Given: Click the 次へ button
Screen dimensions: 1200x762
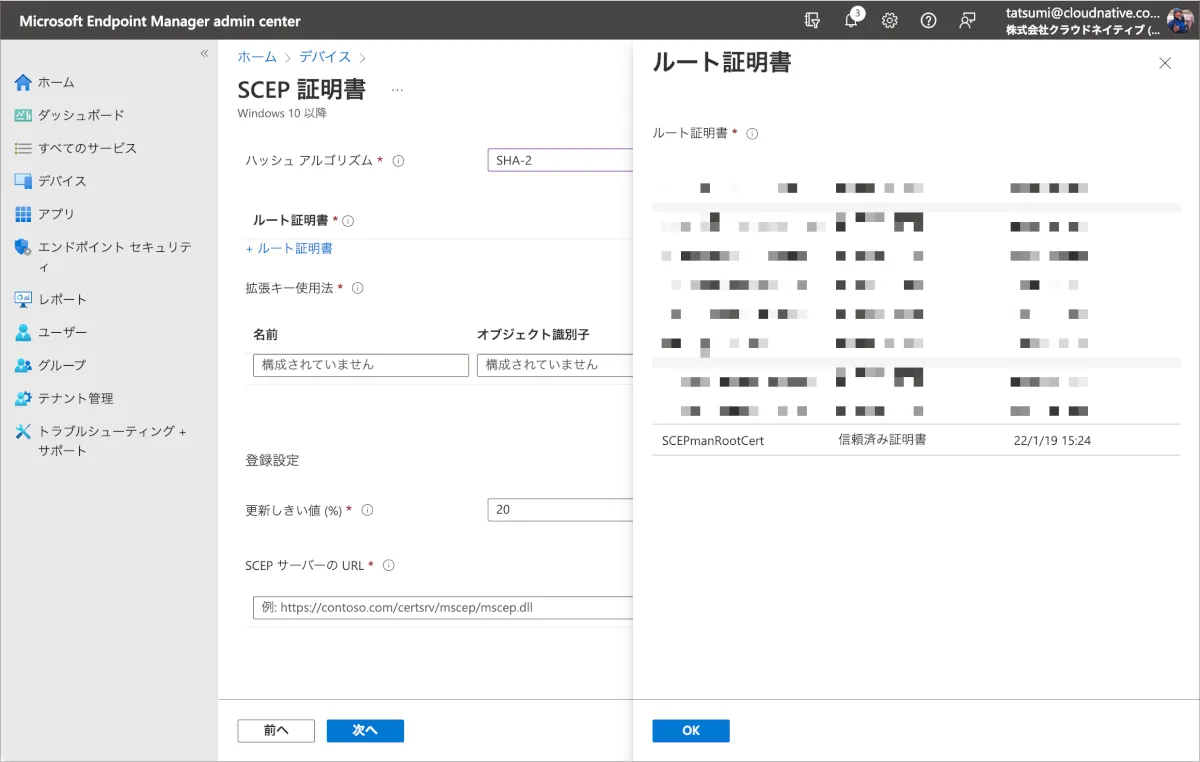Looking at the screenshot, I should pyautogui.click(x=365, y=731).
